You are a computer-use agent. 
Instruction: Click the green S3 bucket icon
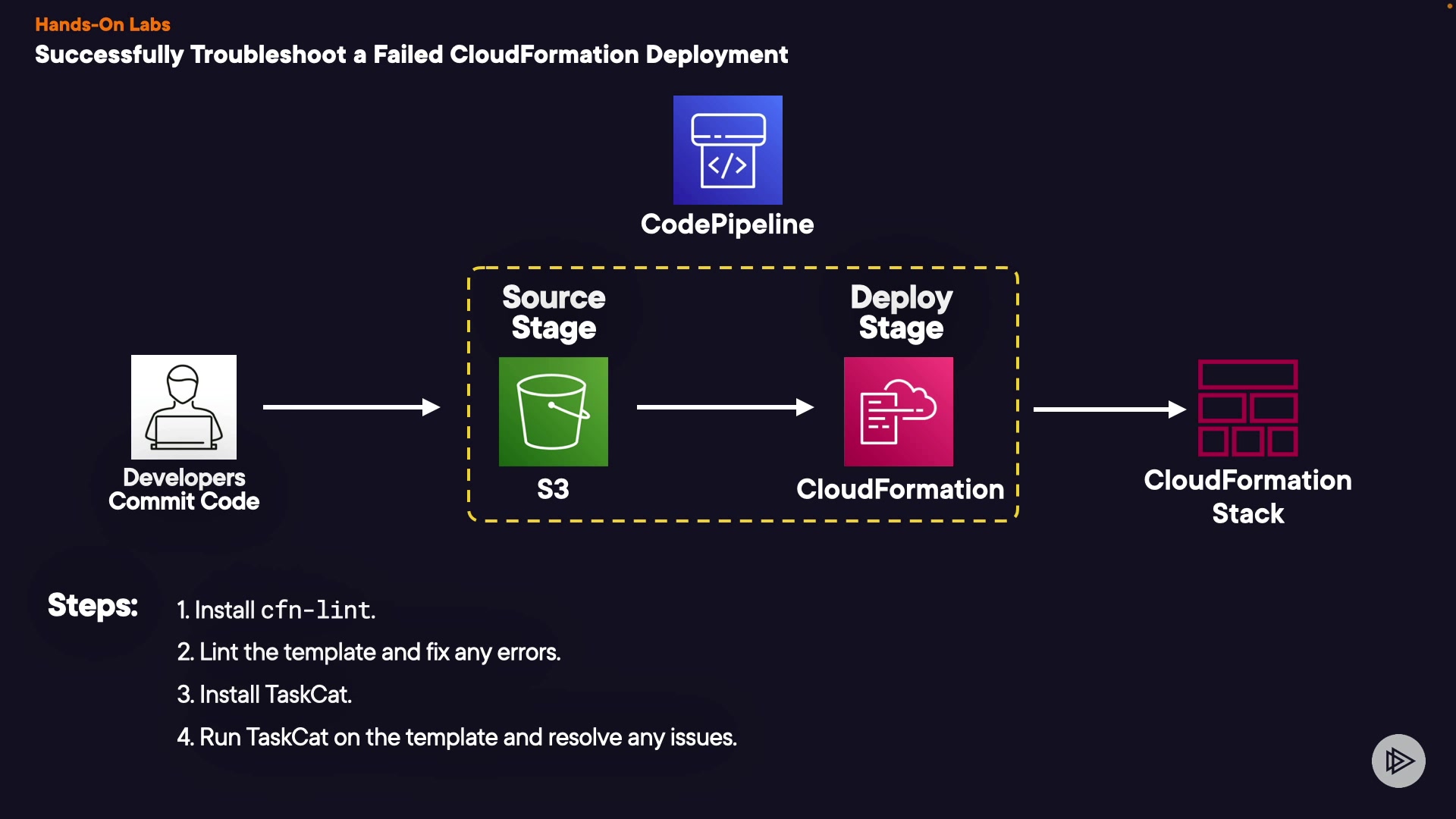pyautogui.click(x=553, y=411)
